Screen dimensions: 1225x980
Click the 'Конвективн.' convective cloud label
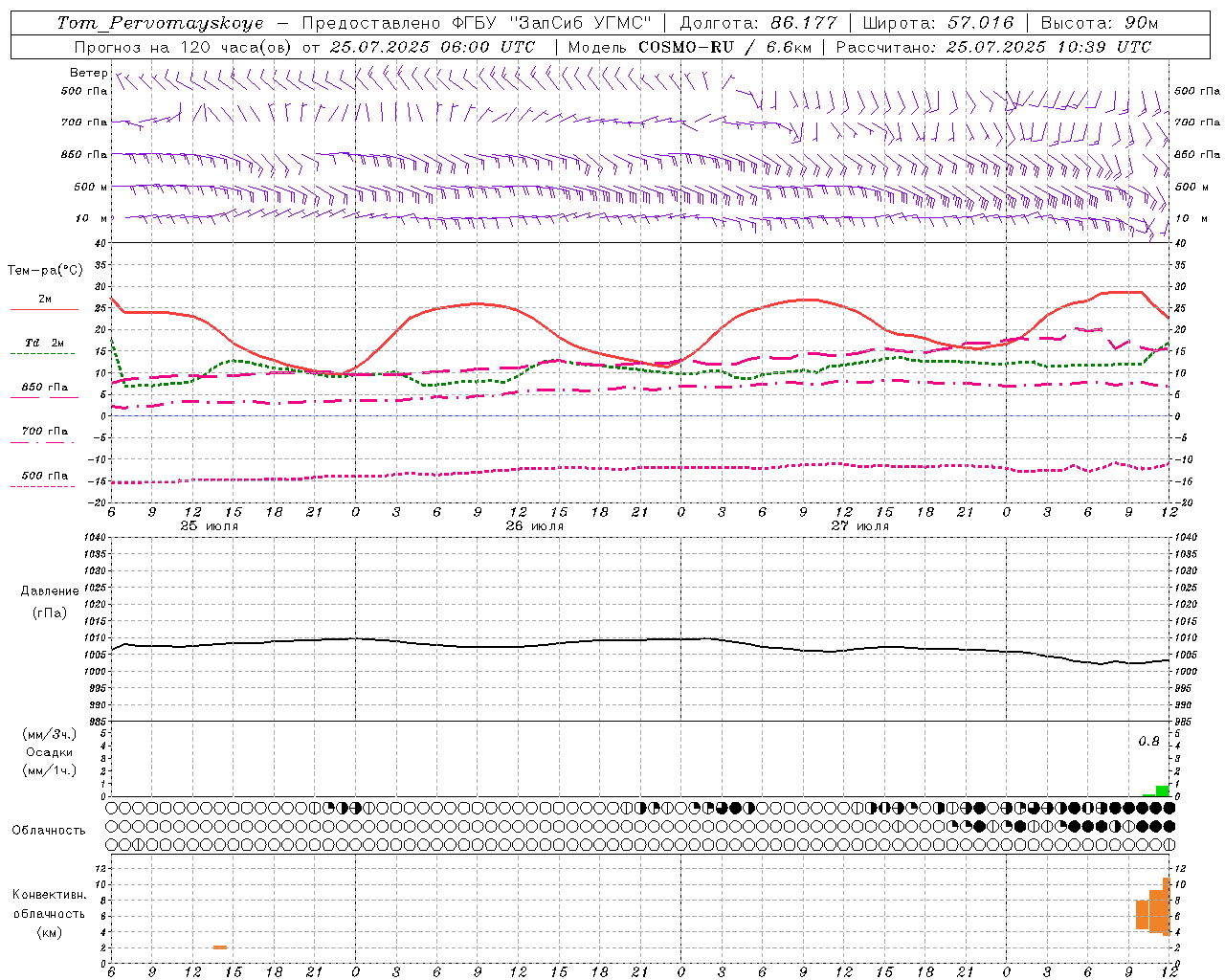coord(49,894)
